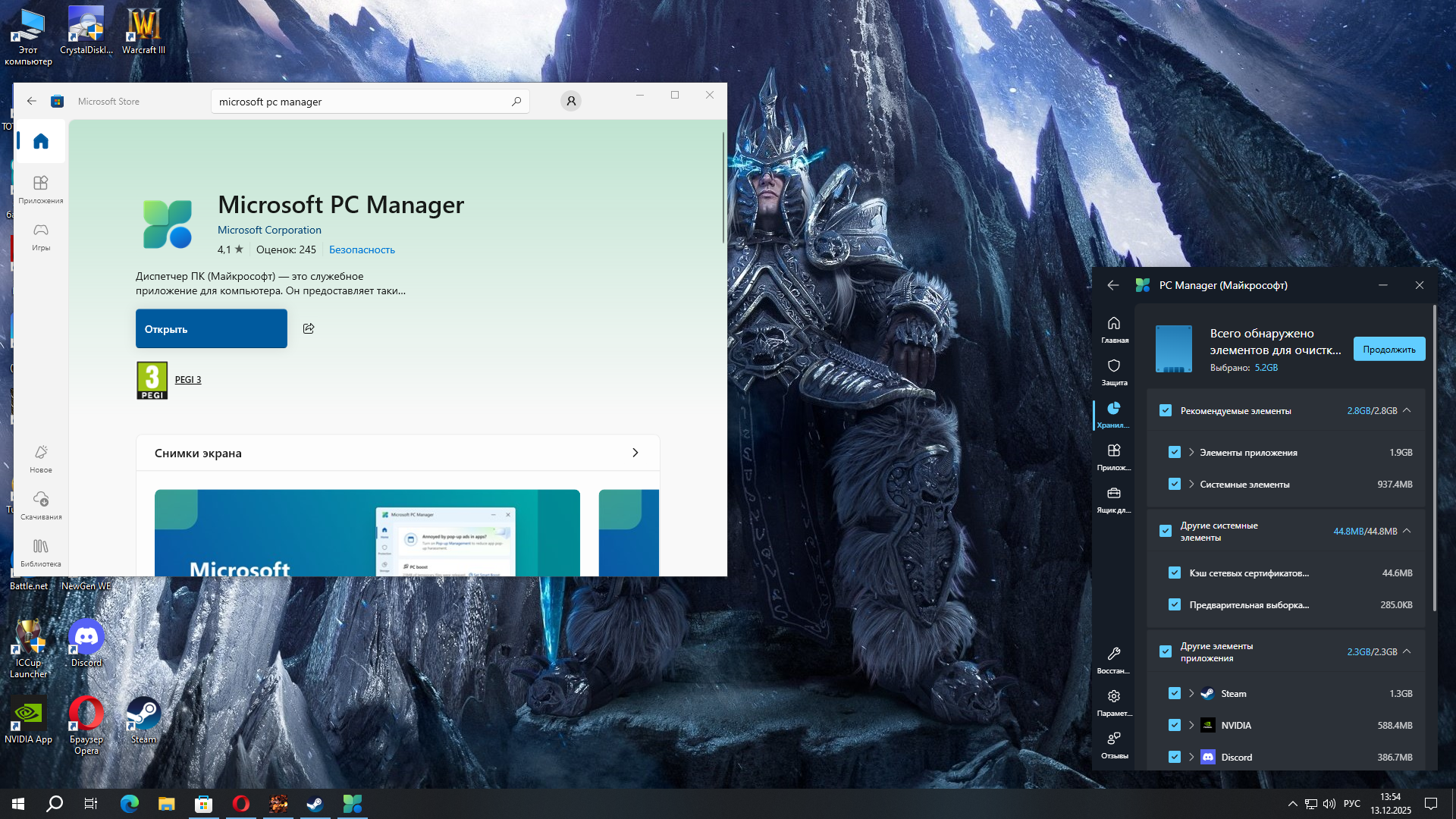Switch to Приложения tab in Store
The image size is (1456, 819).
pyautogui.click(x=41, y=189)
